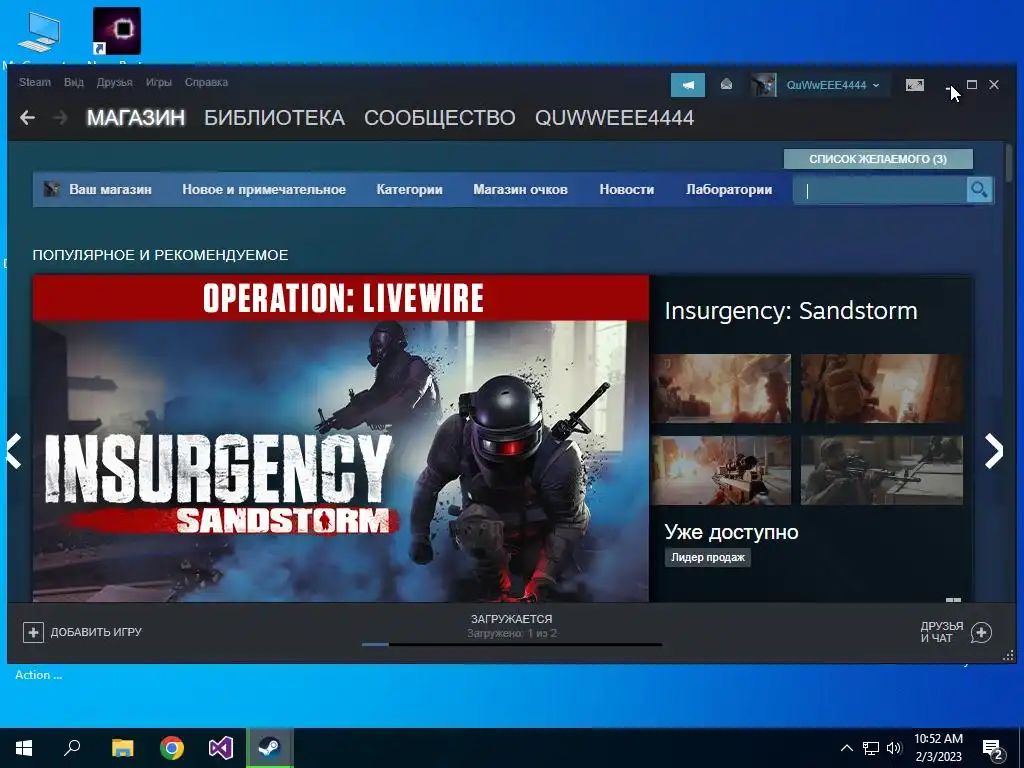Click the plus icon for adding game

[33, 632]
